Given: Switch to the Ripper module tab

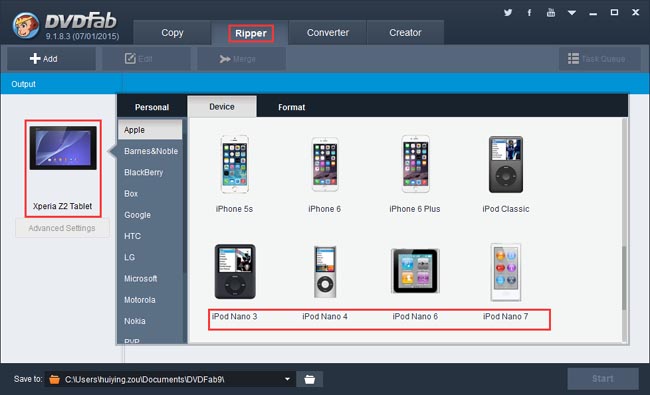Looking at the screenshot, I should point(250,33).
